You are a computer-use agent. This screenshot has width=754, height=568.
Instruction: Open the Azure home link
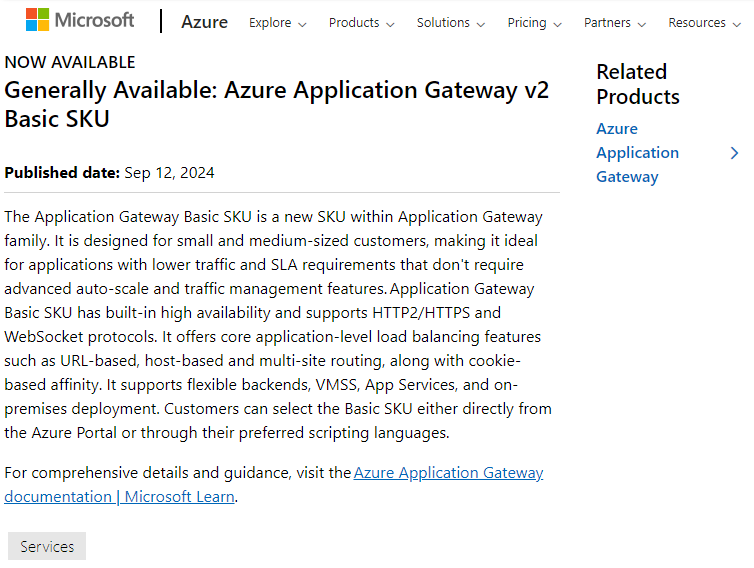(x=204, y=22)
